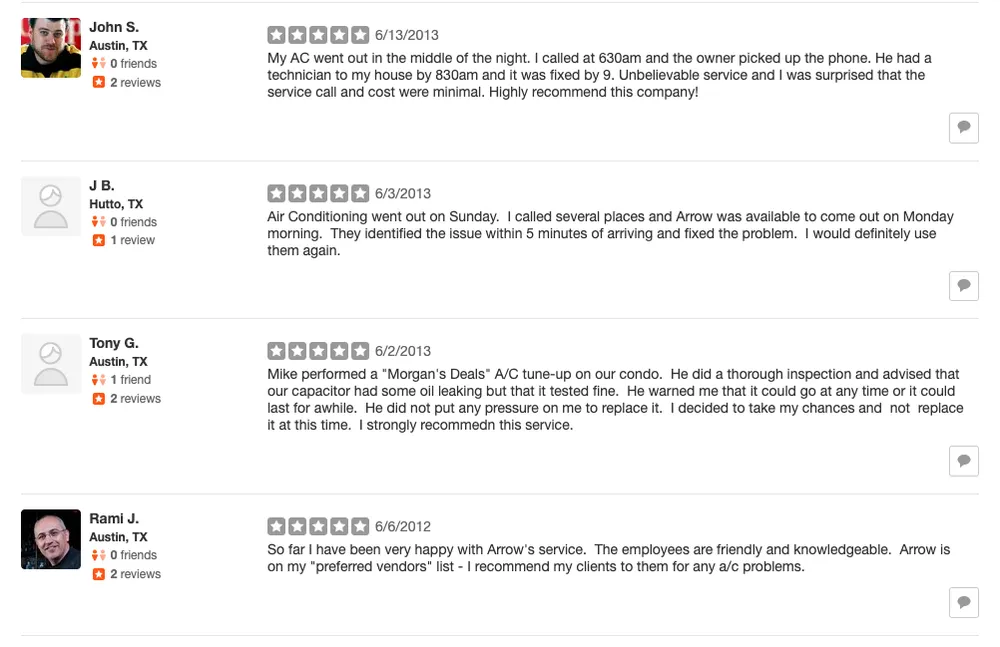Open John S. profile photo
Viewport: 1000px width, 647px height.
[51, 47]
